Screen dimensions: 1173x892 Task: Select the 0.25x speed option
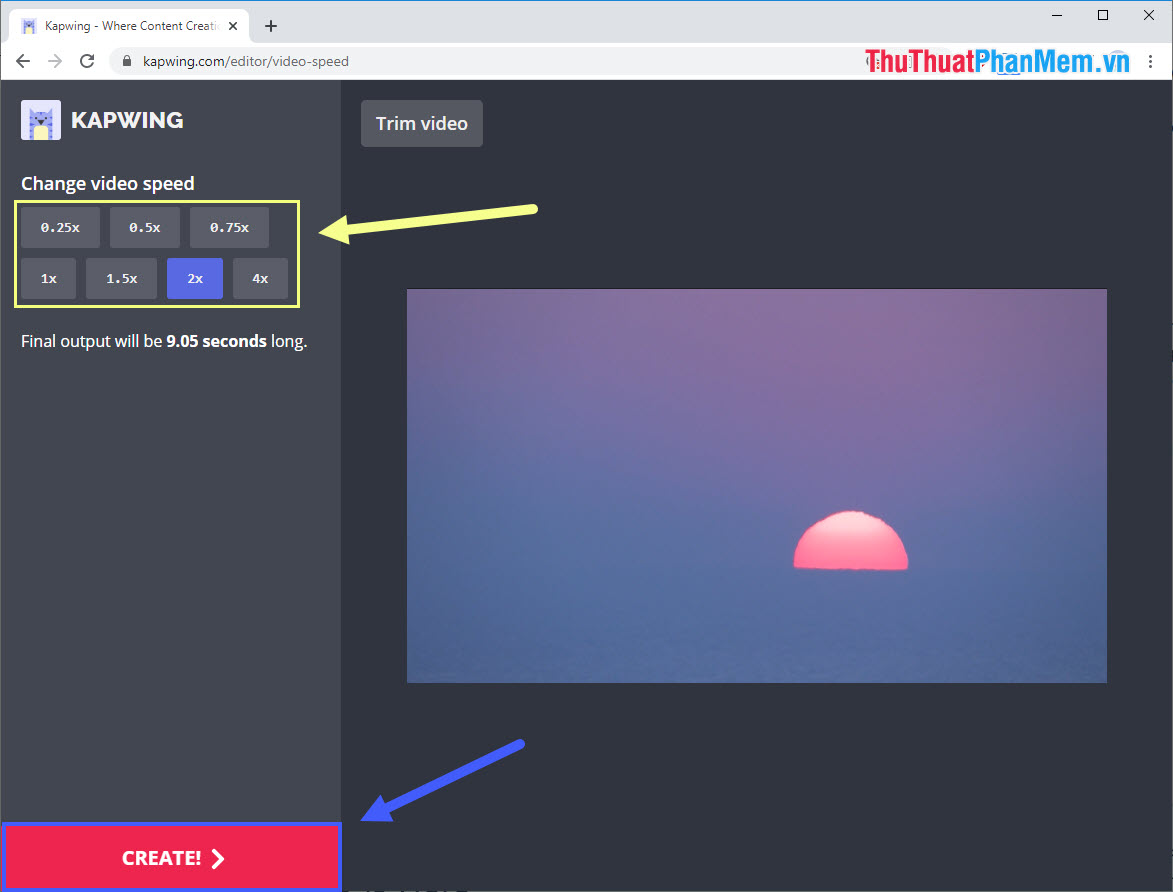click(59, 227)
